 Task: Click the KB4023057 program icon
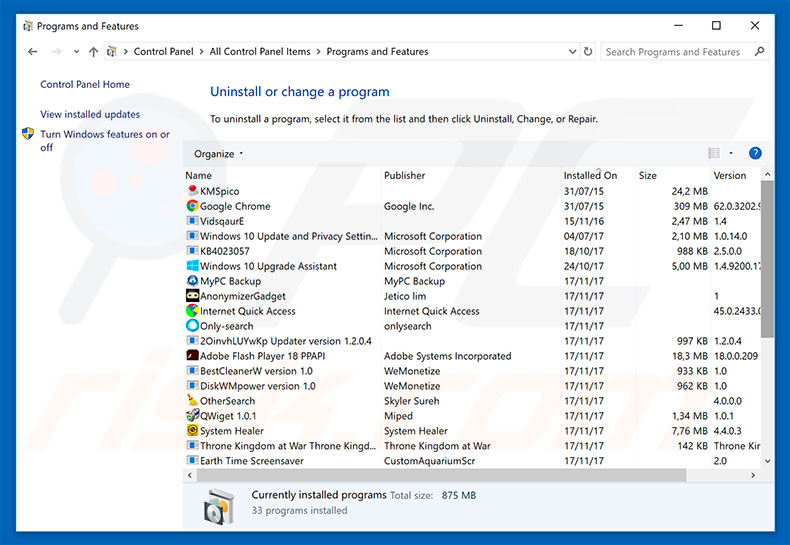[x=192, y=251]
